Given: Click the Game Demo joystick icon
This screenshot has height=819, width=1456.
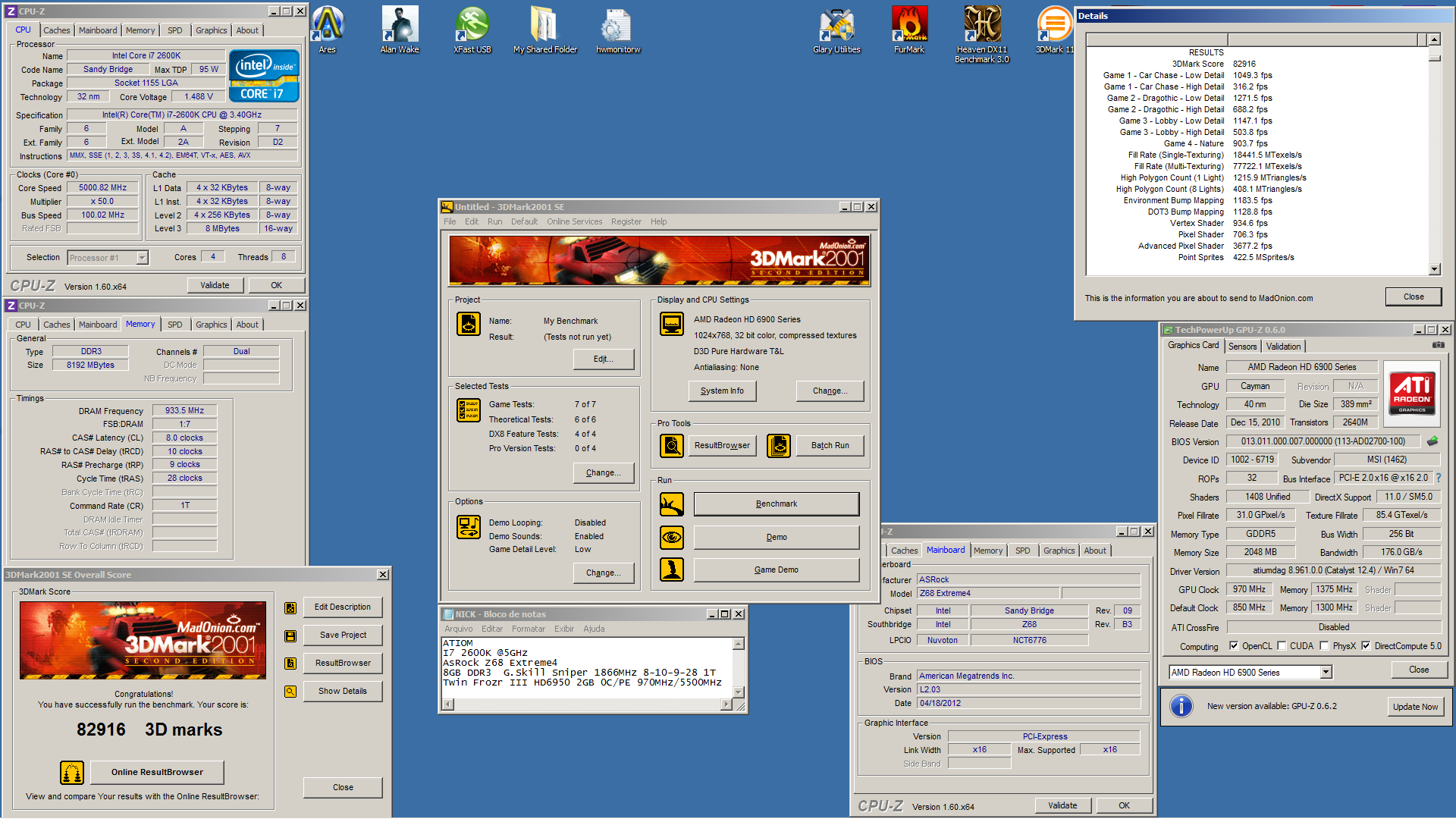Looking at the screenshot, I should click(672, 570).
